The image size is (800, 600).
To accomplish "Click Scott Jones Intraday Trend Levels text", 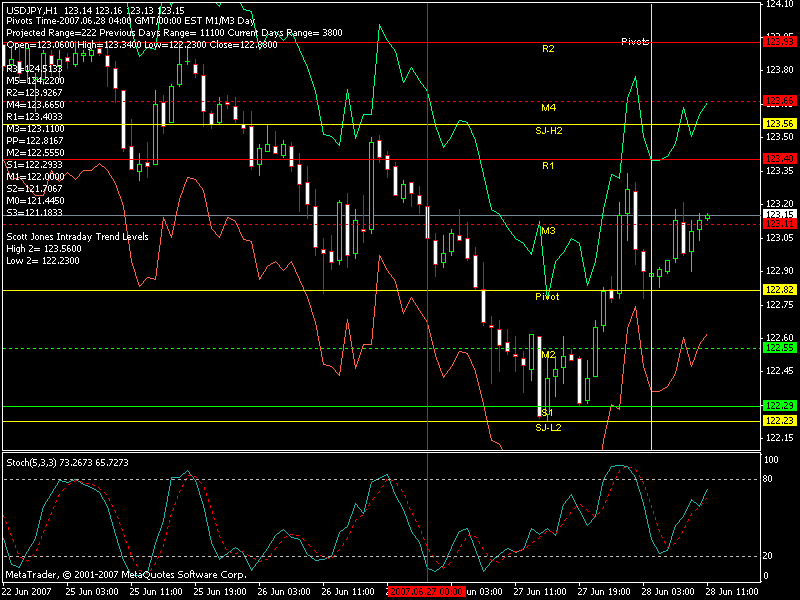I will click(77, 237).
